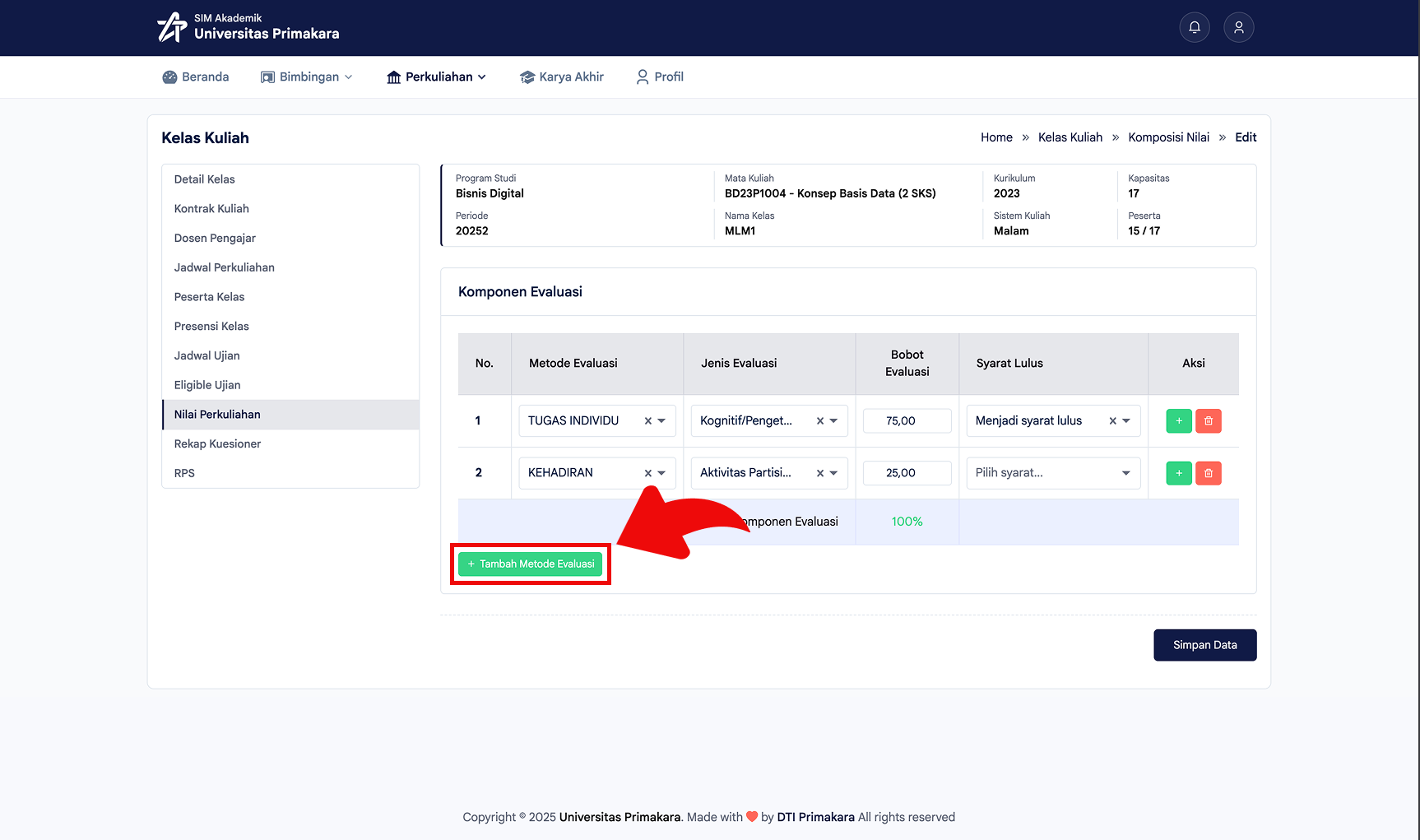Select Nilai Perkuliahan in sidebar
Screen dimensions: 1420x840
point(290,415)
